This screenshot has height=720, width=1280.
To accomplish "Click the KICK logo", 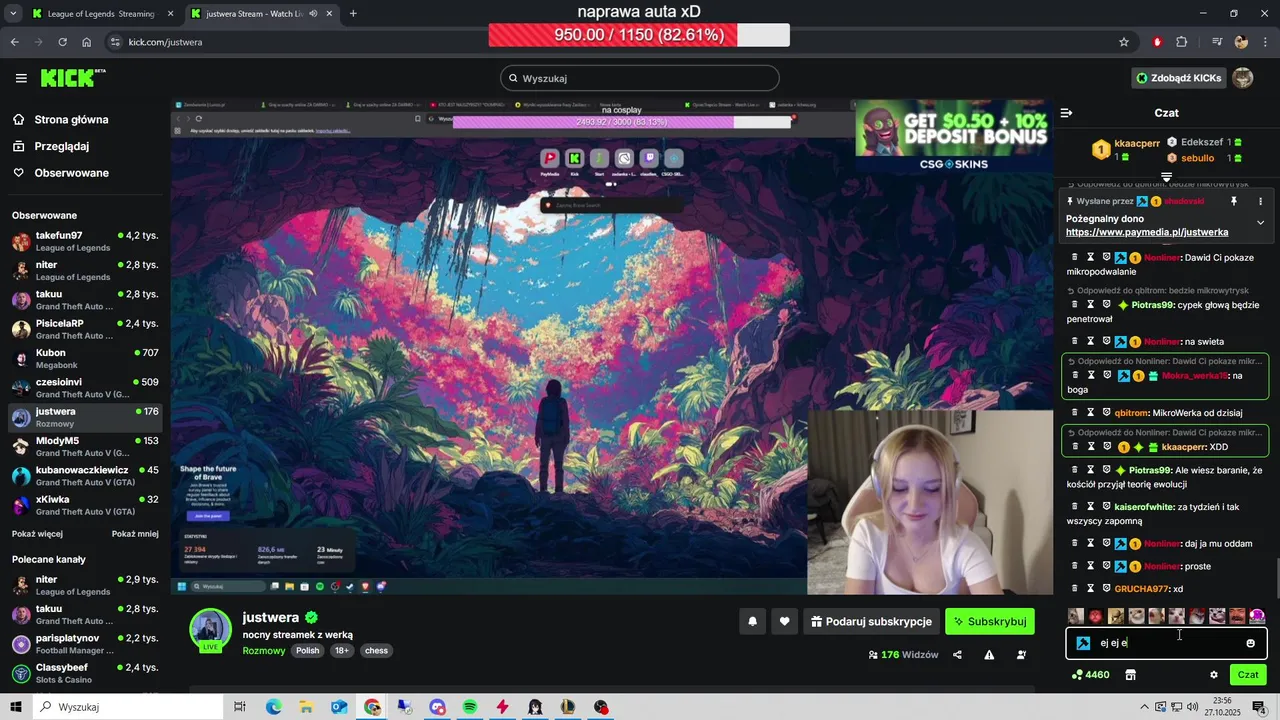I will tap(72, 78).
